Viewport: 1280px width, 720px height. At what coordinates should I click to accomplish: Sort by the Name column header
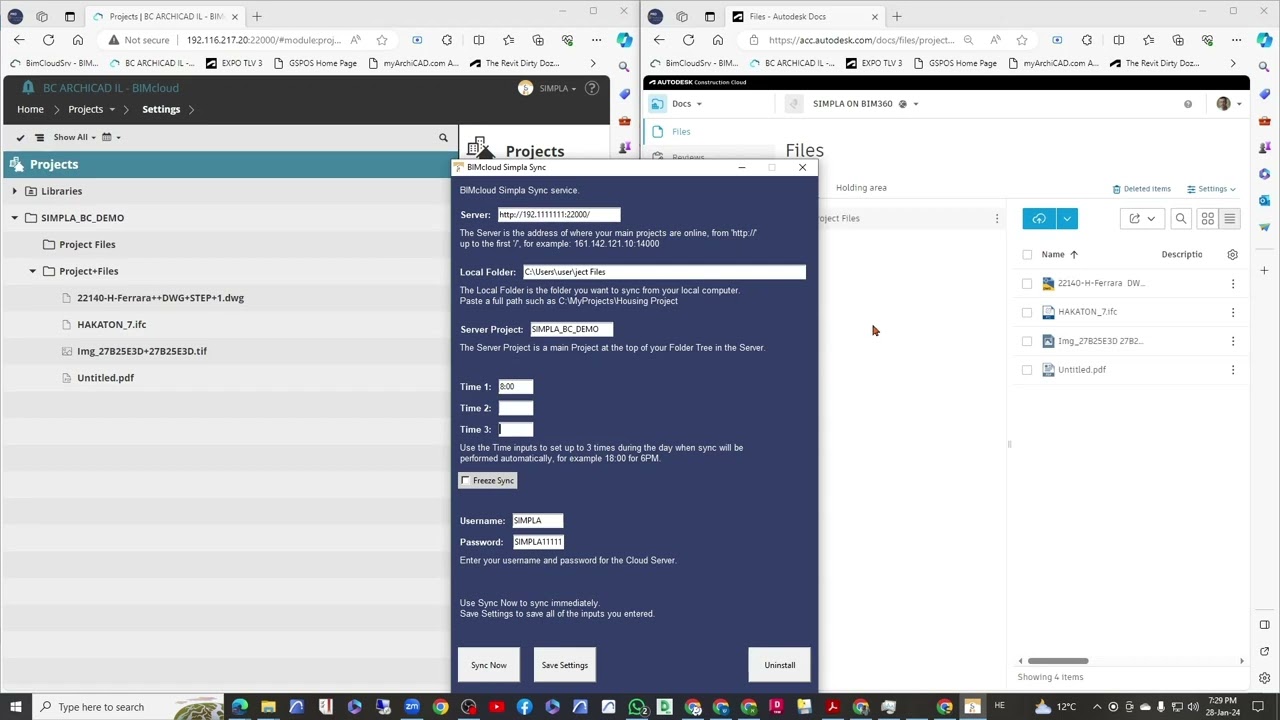1053,255
